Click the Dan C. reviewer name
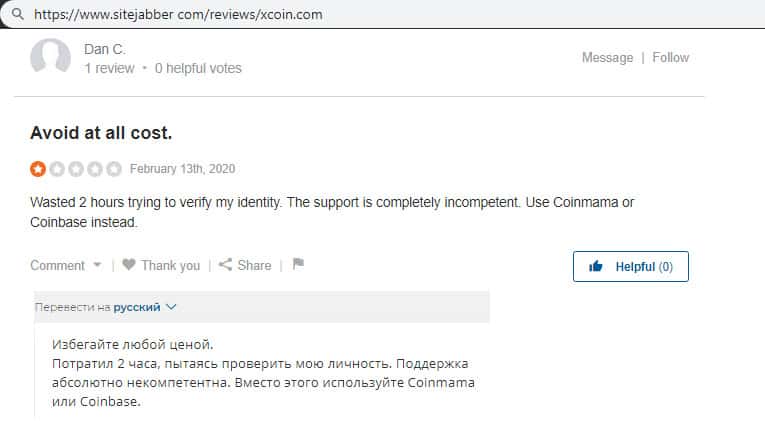 tap(105, 48)
